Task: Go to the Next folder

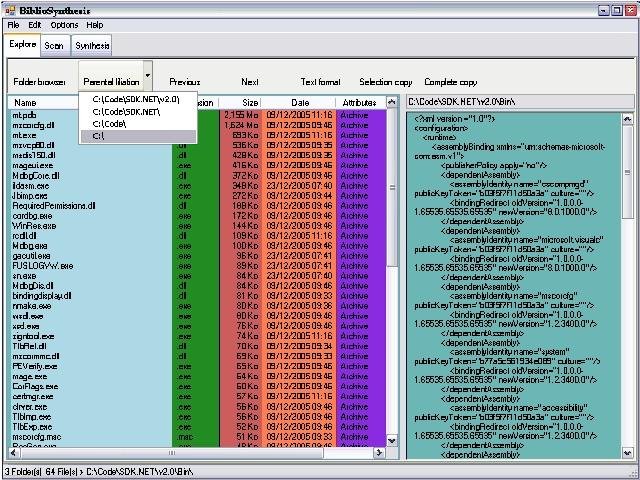Action: [x=249, y=82]
